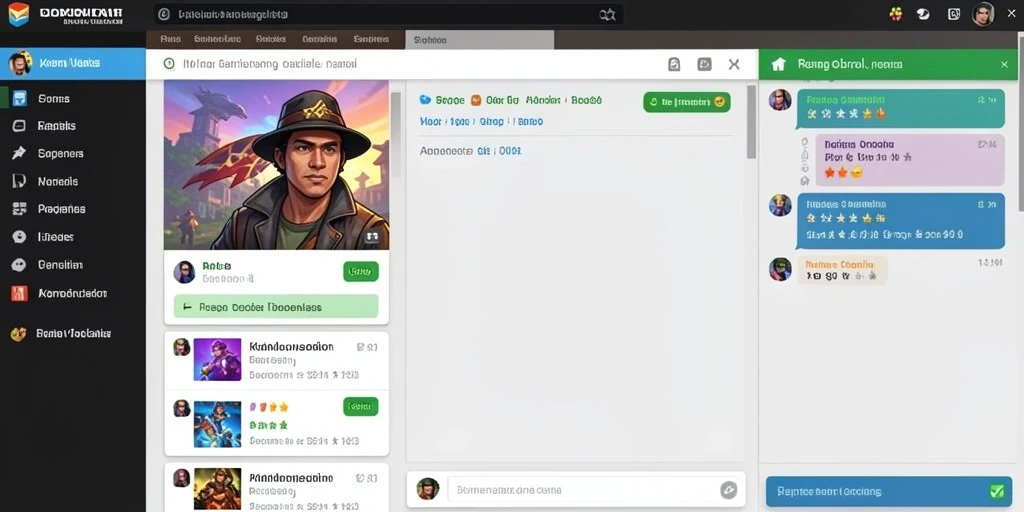This screenshot has width=1024, height=512.
Task: Click green button on blue game list item
Action: coord(360,407)
